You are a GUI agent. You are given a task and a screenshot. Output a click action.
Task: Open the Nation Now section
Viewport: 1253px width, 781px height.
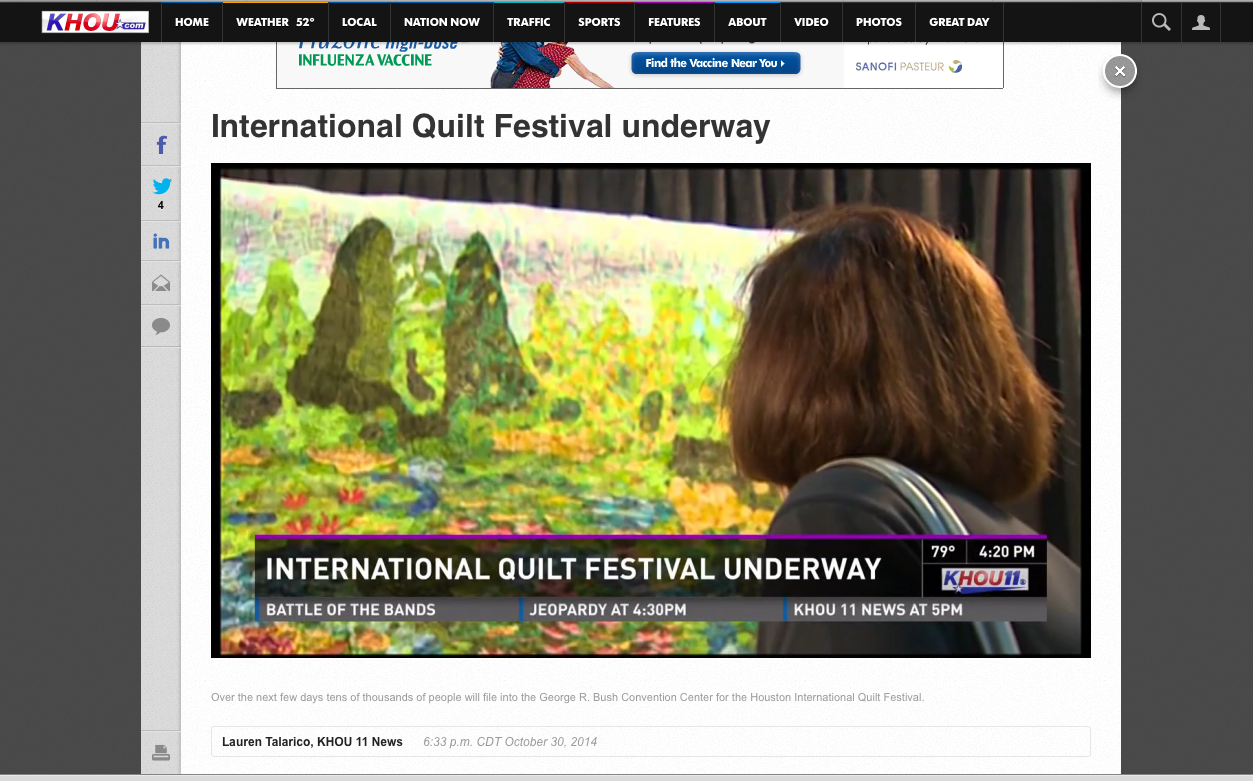(x=442, y=22)
